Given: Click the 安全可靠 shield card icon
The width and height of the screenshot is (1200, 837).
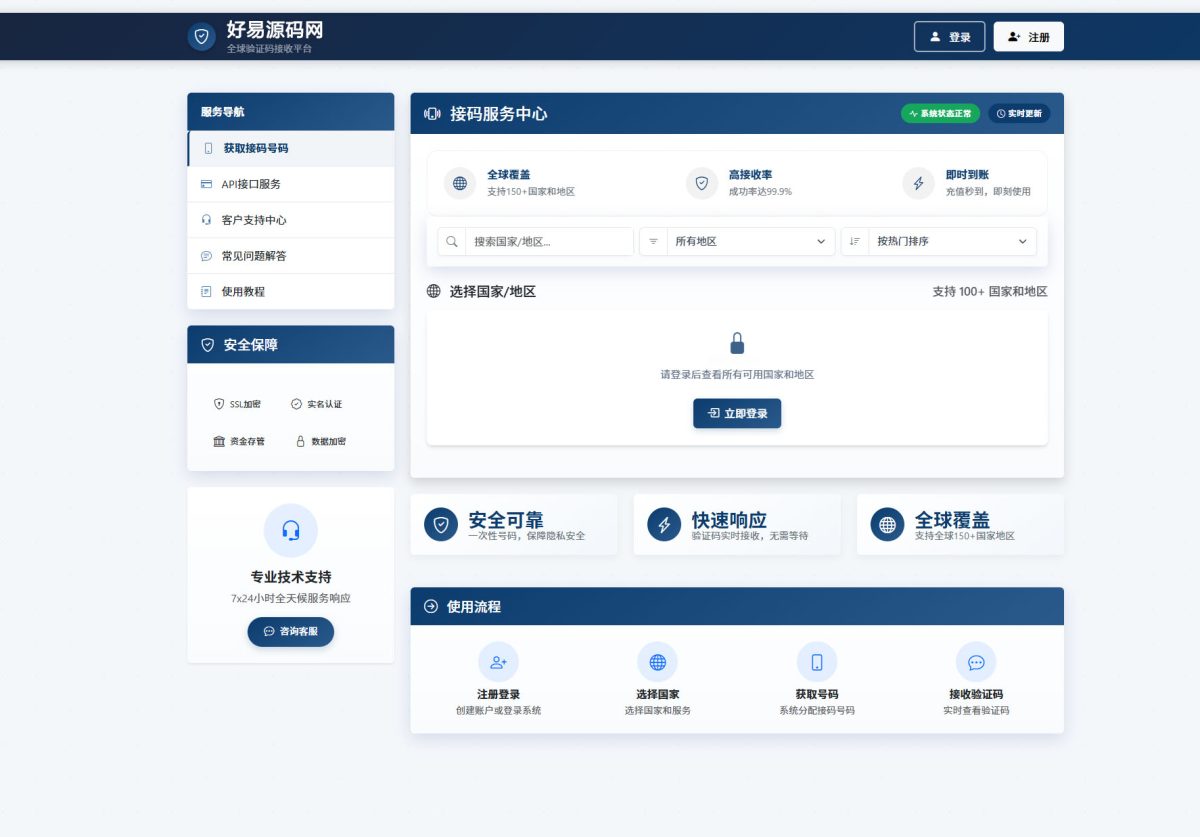Looking at the screenshot, I should coord(441,524).
